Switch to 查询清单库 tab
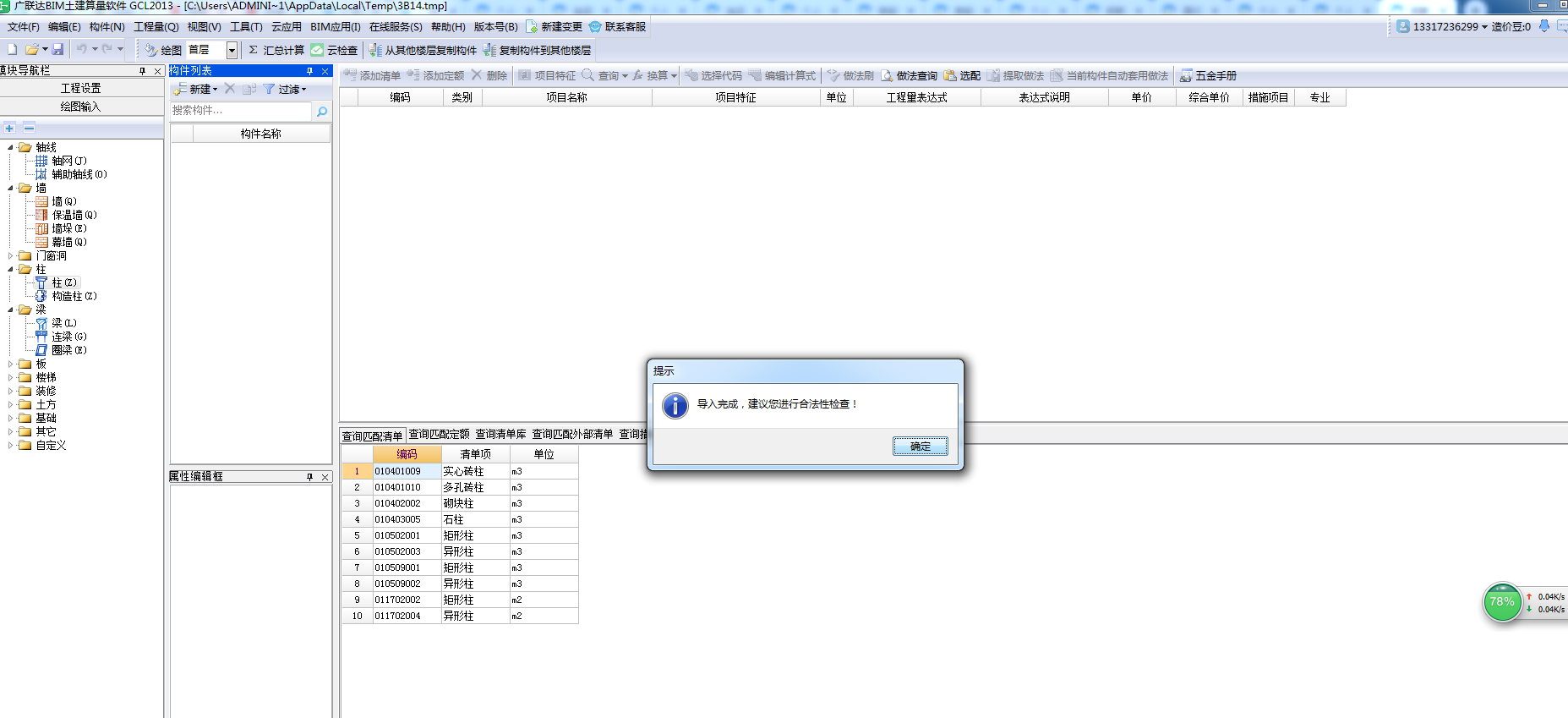Screen dimensions: 1568x718 pyautogui.click(x=500, y=435)
